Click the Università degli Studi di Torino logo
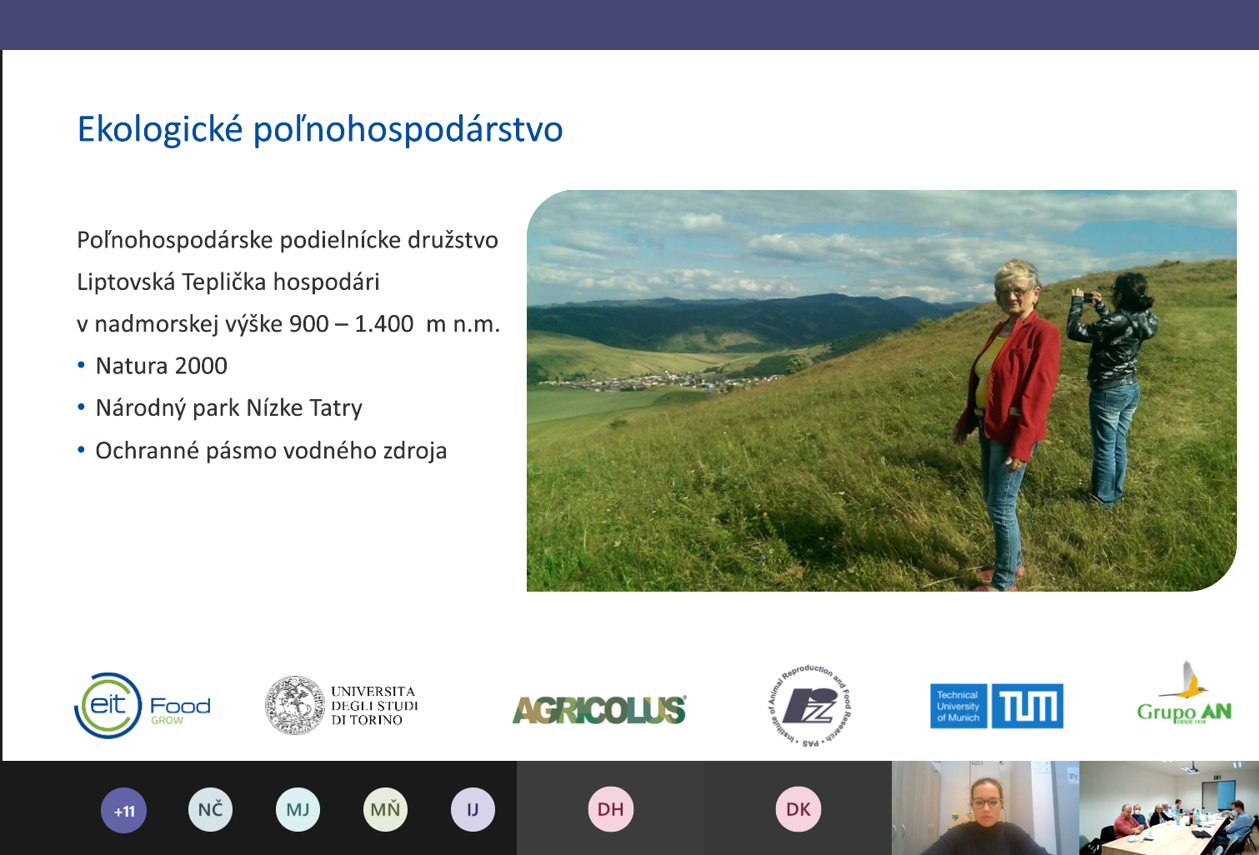The height and width of the screenshot is (855, 1259). pyautogui.click(x=341, y=706)
